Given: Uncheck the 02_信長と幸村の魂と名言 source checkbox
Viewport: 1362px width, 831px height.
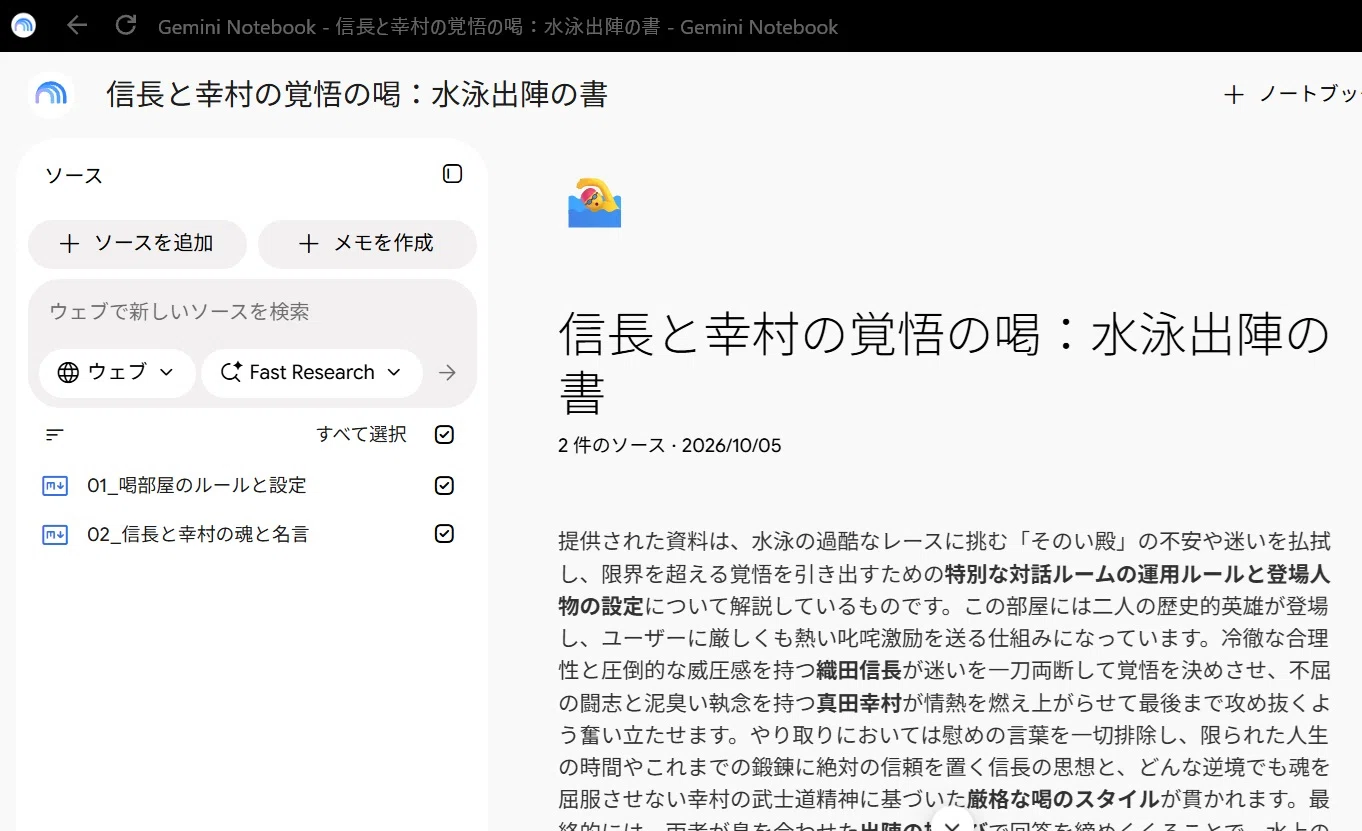Looking at the screenshot, I should click(x=445, y=534).
